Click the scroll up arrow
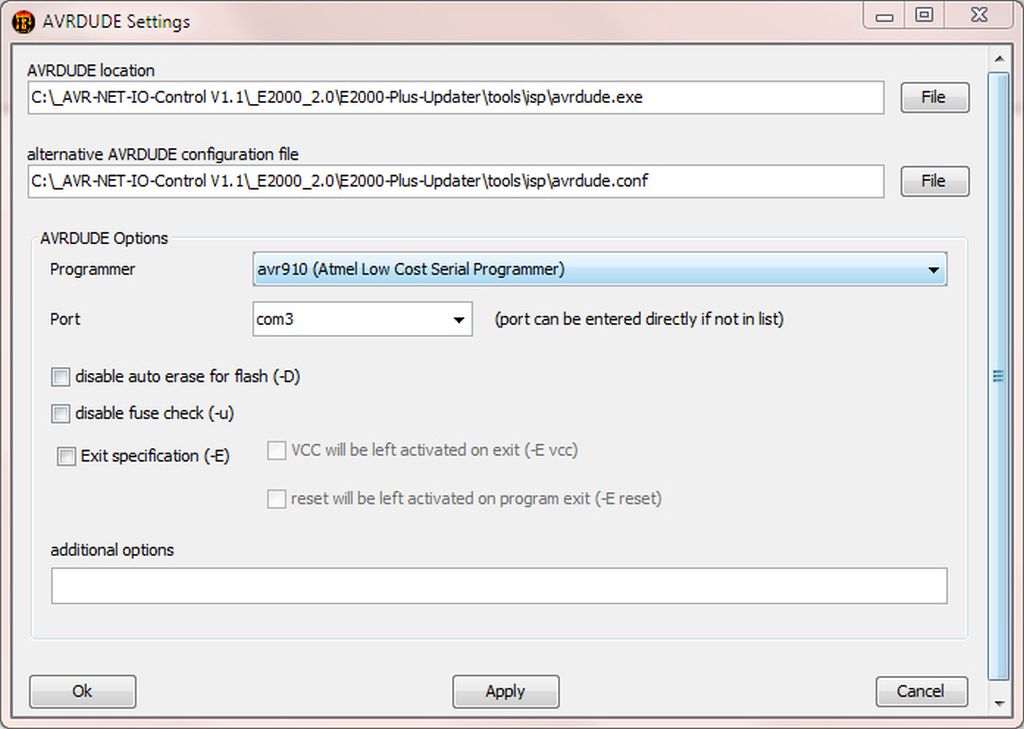This screenshot has width=1024, height=729. coord(997,60)
